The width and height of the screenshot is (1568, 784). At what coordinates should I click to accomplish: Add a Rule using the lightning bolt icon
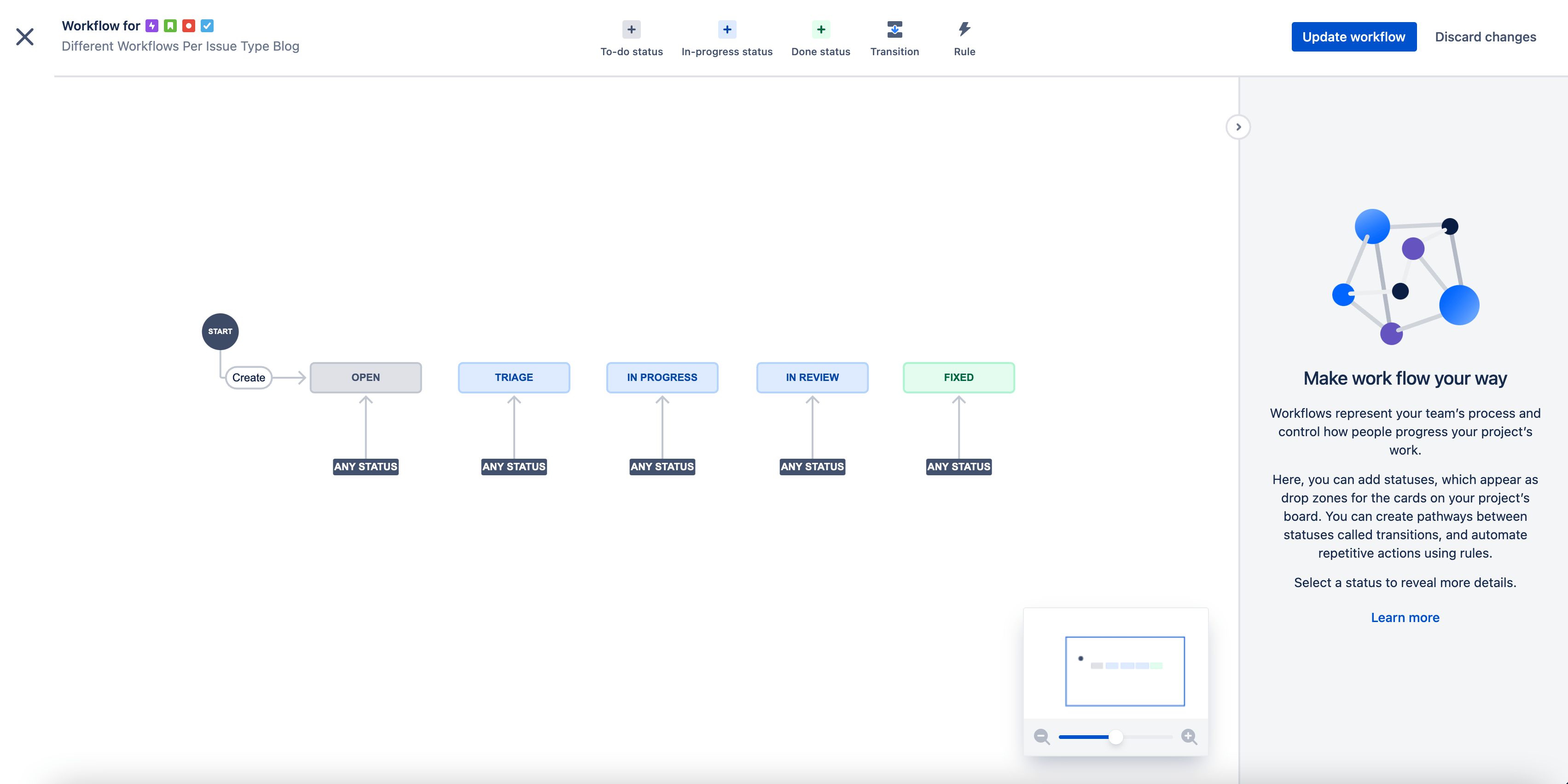(x=964, y=28)
